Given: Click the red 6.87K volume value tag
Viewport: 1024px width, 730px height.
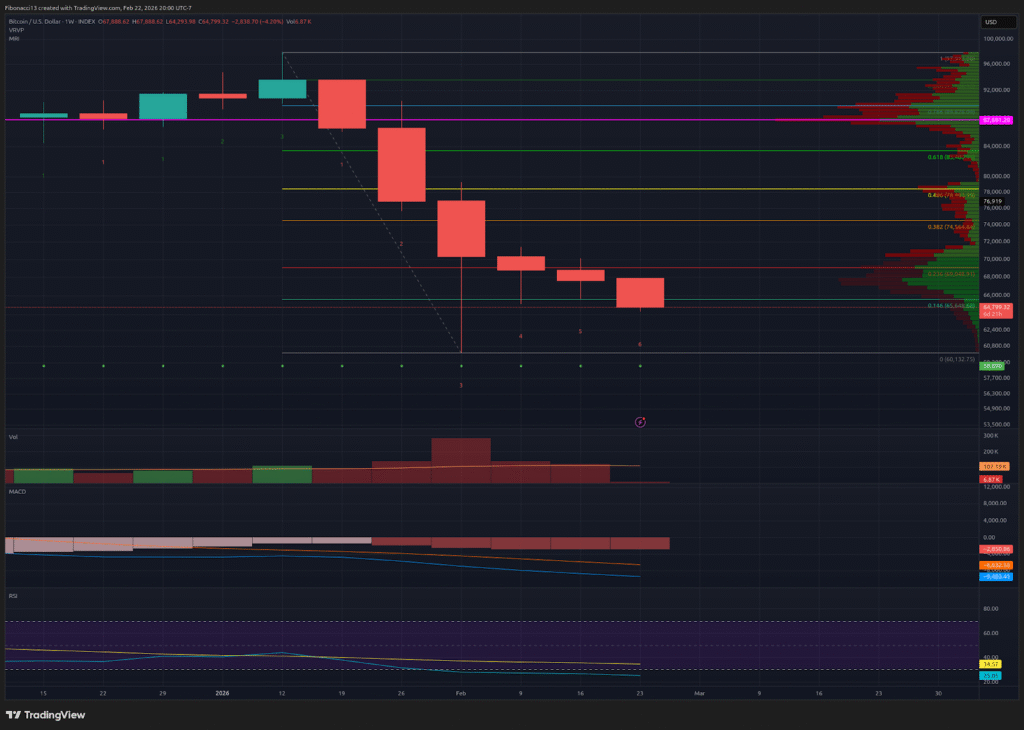Looking at the screenshot, I should tap(991, 480).
